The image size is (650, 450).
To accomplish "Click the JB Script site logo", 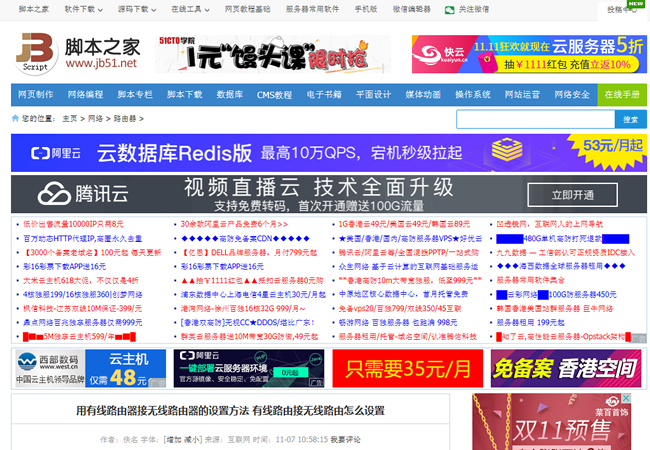I will [x=37, y=53].
